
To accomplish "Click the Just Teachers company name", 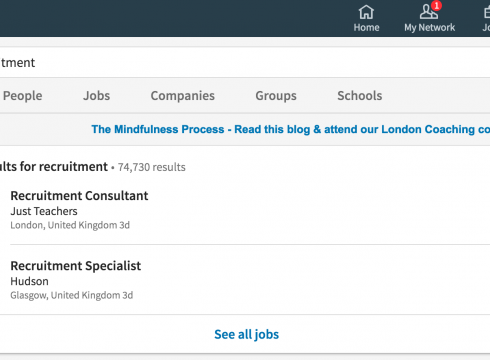I will (44, 211).
